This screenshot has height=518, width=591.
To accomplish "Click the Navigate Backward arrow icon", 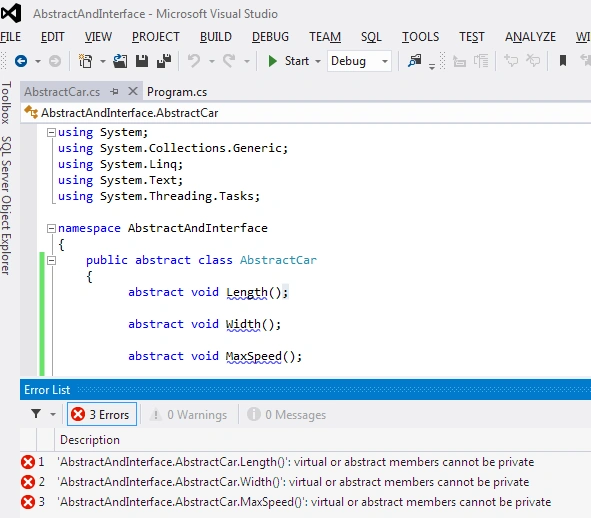I will 21,61.
